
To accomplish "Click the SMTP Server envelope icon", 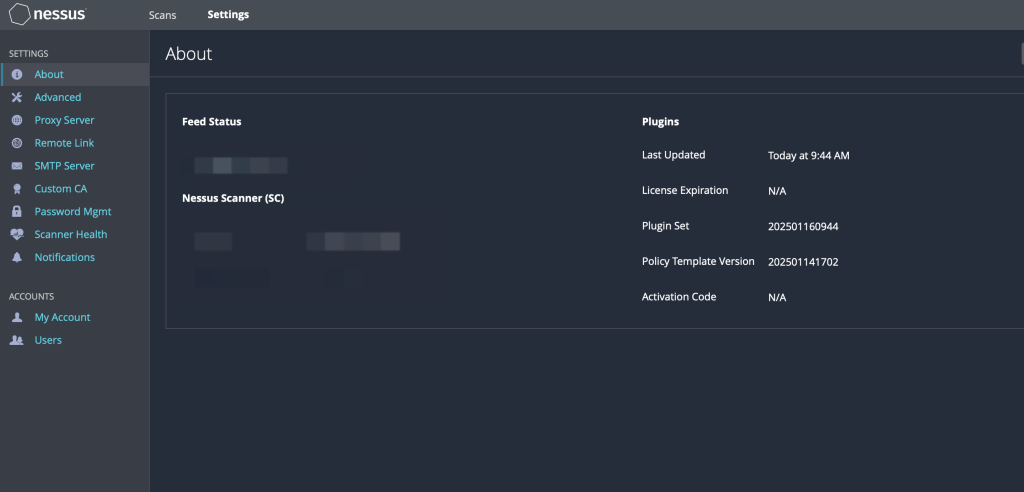I will pos(17,166).
